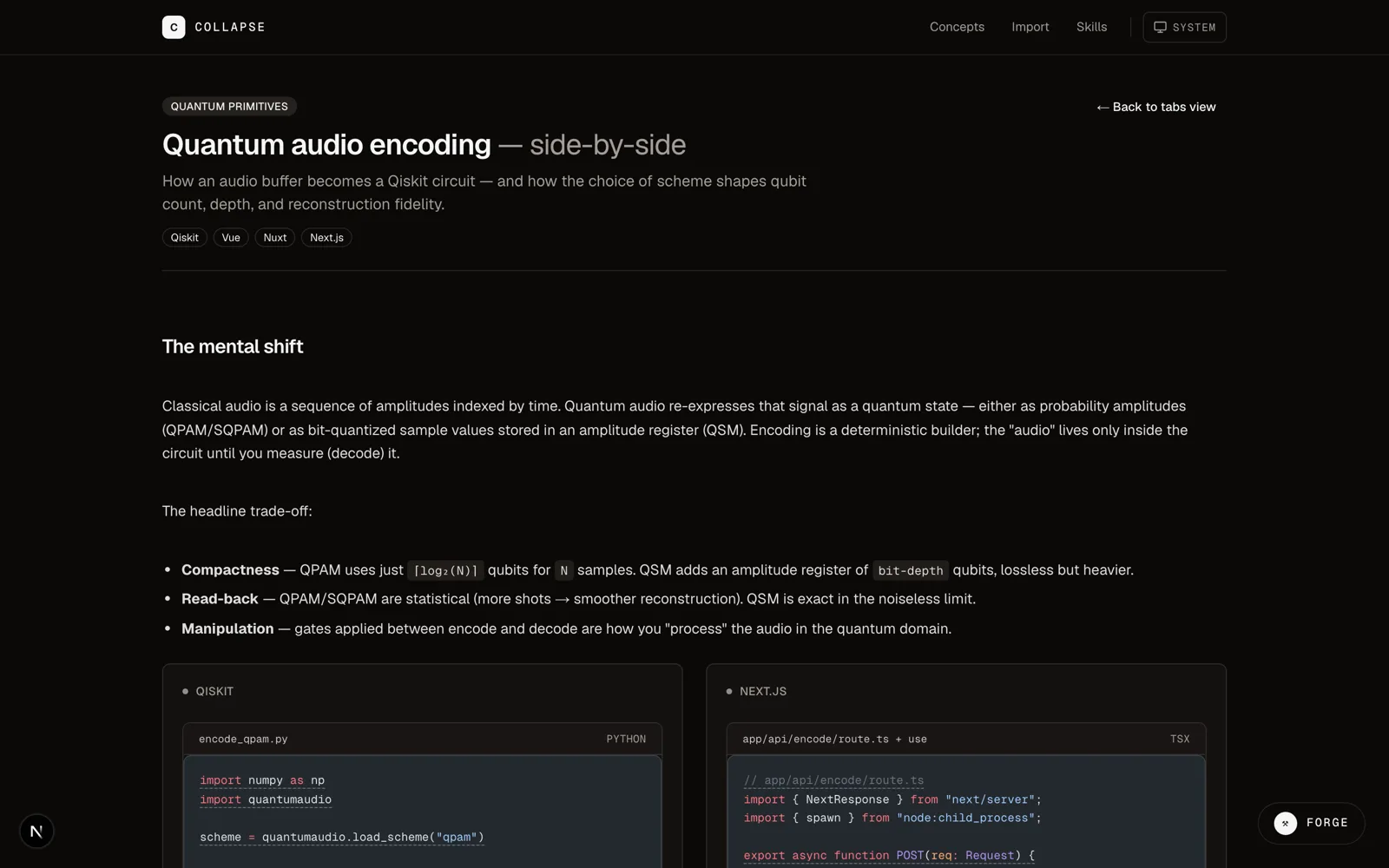Click the NEXT.JS panel header

[756, 692]
